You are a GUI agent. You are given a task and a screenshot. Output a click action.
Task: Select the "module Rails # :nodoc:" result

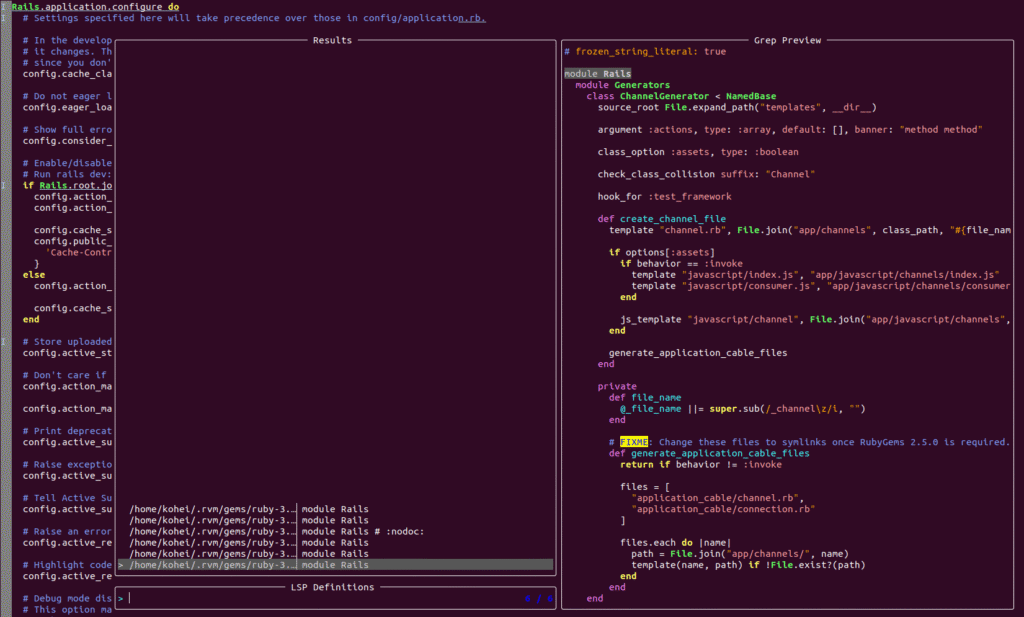(362, 531)
